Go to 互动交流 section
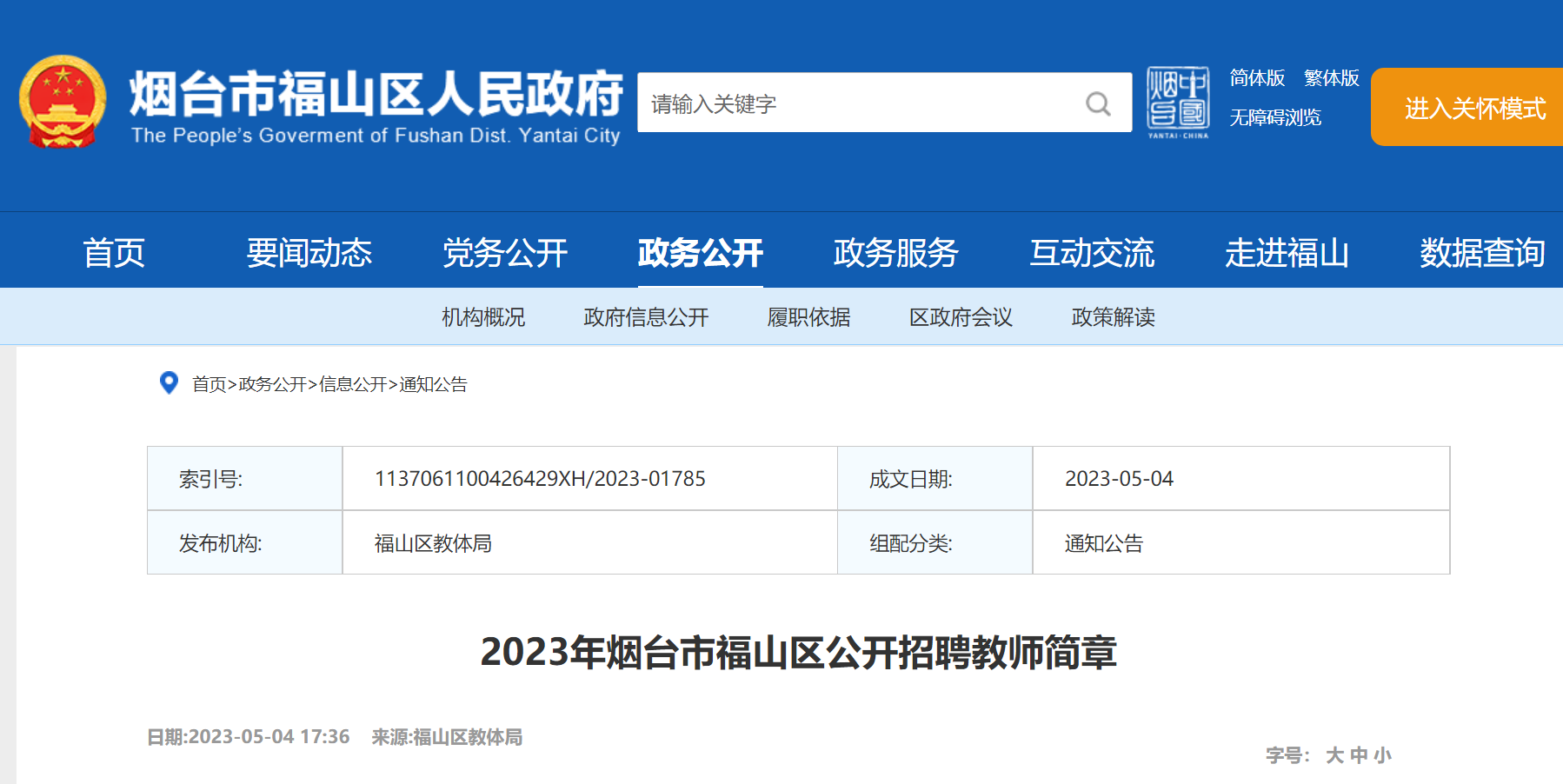Screen dimensions: 1563x784 coord(1092,253)
